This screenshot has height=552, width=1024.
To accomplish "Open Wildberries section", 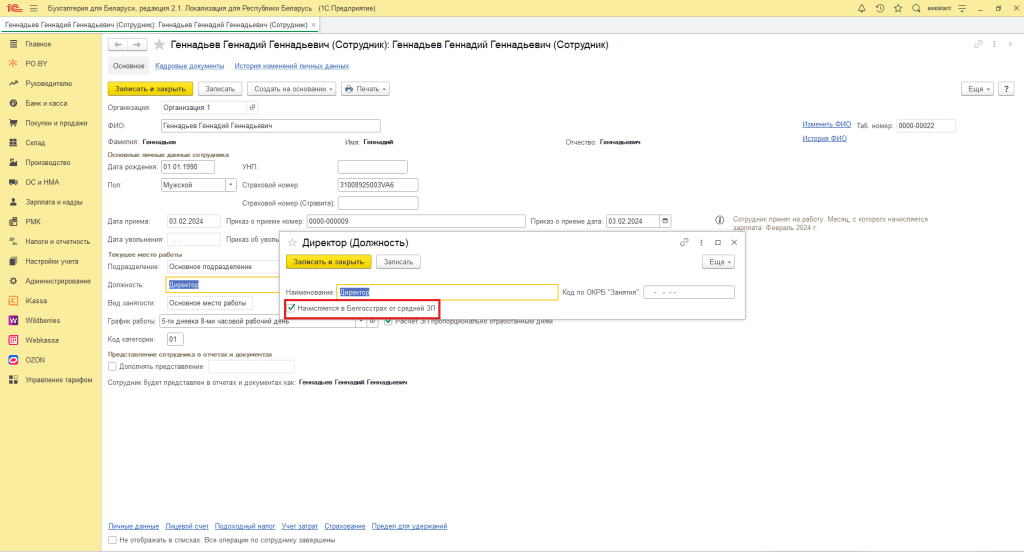I will (42, 320).
